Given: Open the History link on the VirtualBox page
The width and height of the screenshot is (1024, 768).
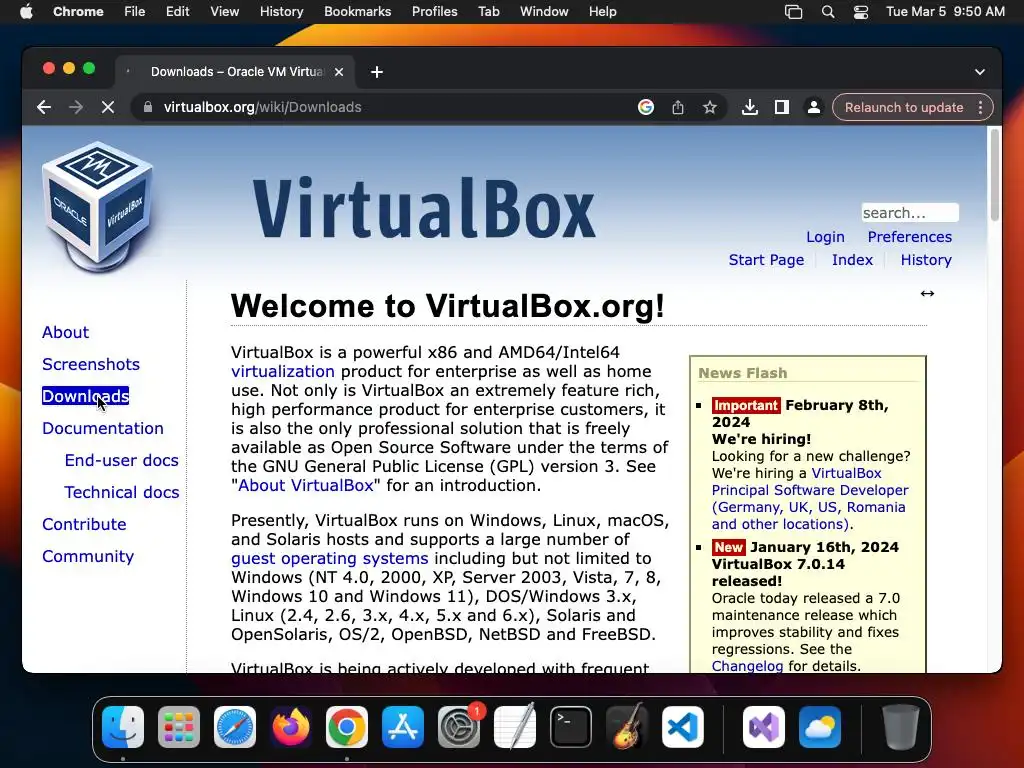Looking at the screenshot, I should click(926, 260).
